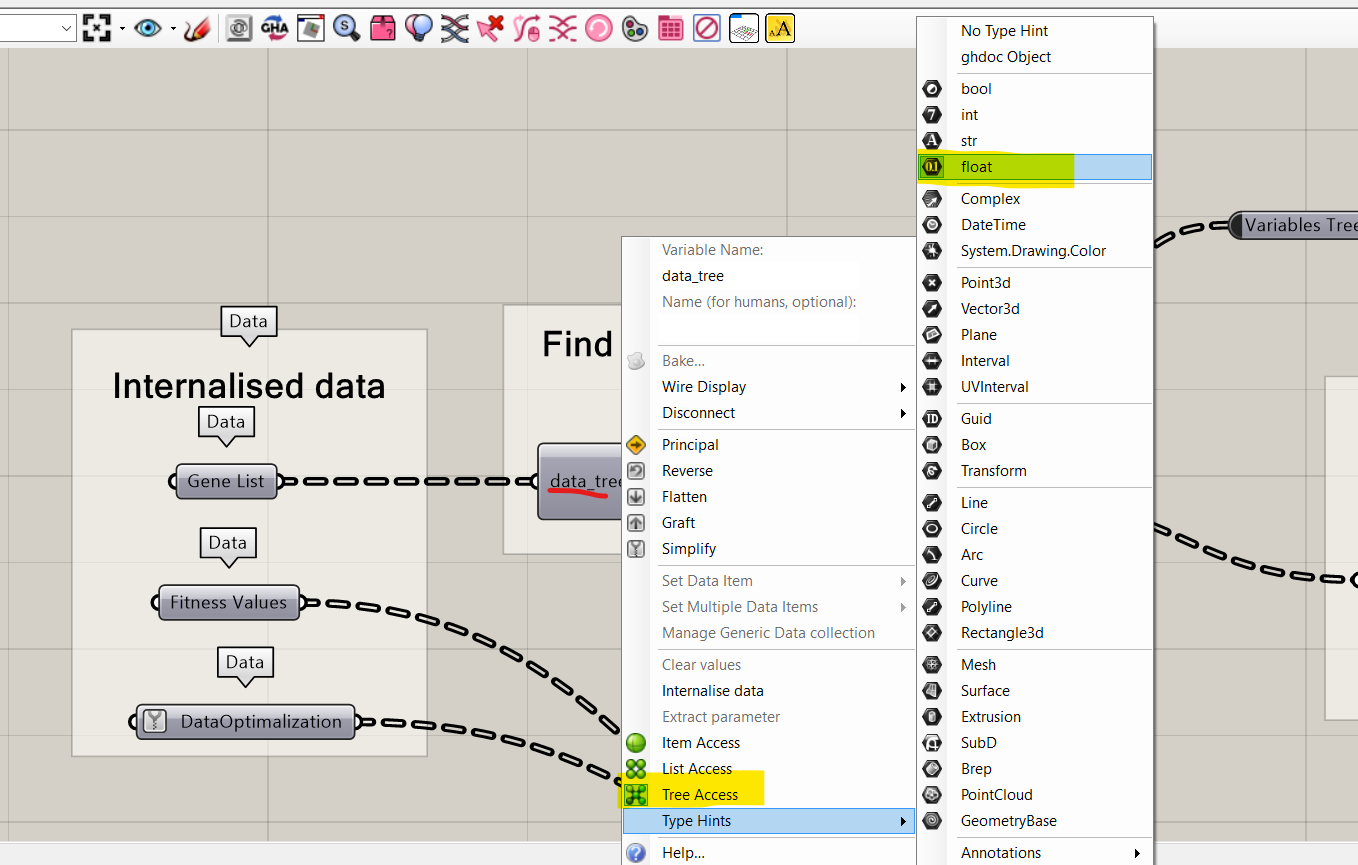
Task: Click the magnifier S search icon
Action: click(346, 29)
